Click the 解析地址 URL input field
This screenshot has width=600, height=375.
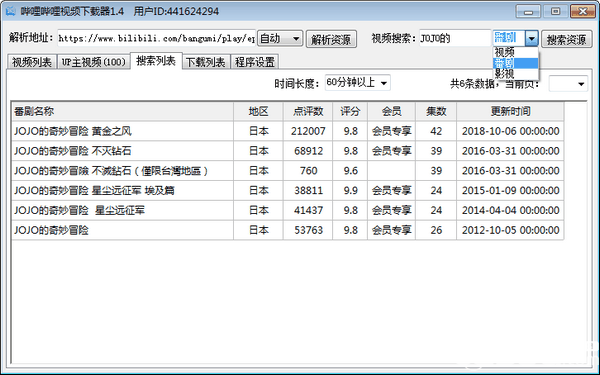click(x=156, y=38)
